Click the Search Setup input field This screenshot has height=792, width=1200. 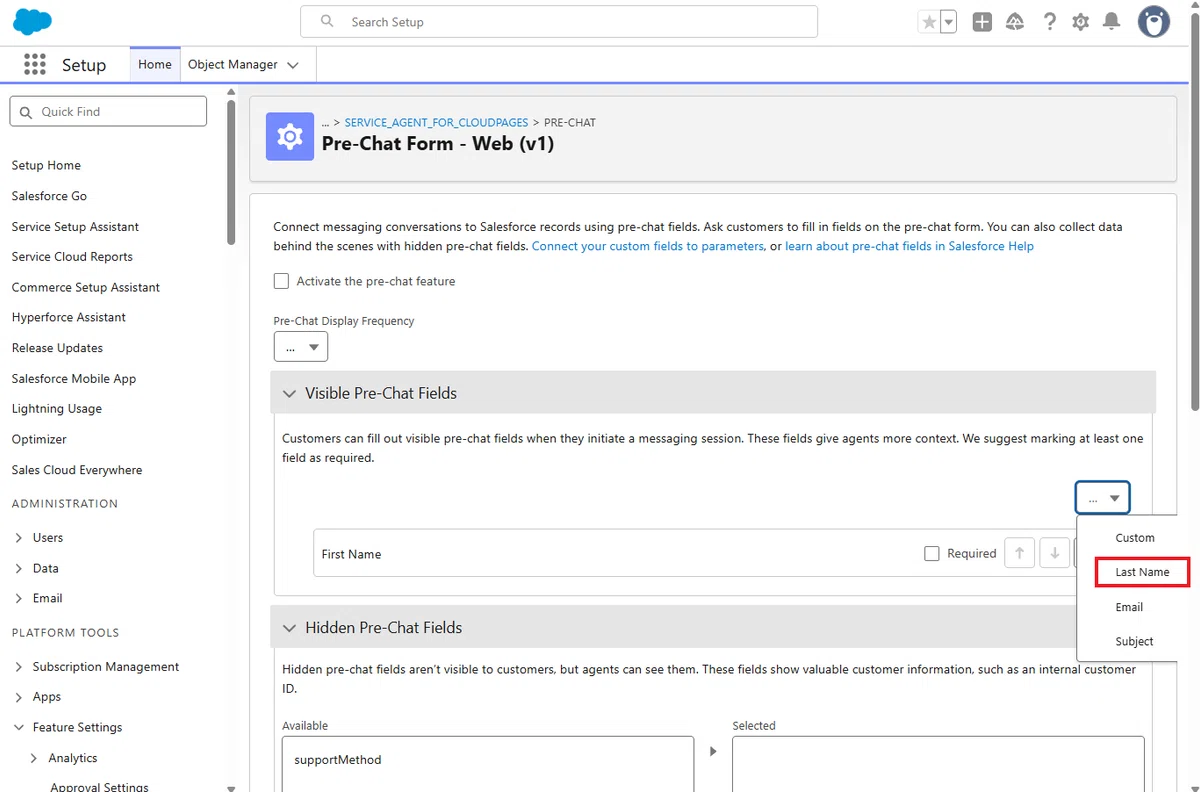tap(559, 22)
